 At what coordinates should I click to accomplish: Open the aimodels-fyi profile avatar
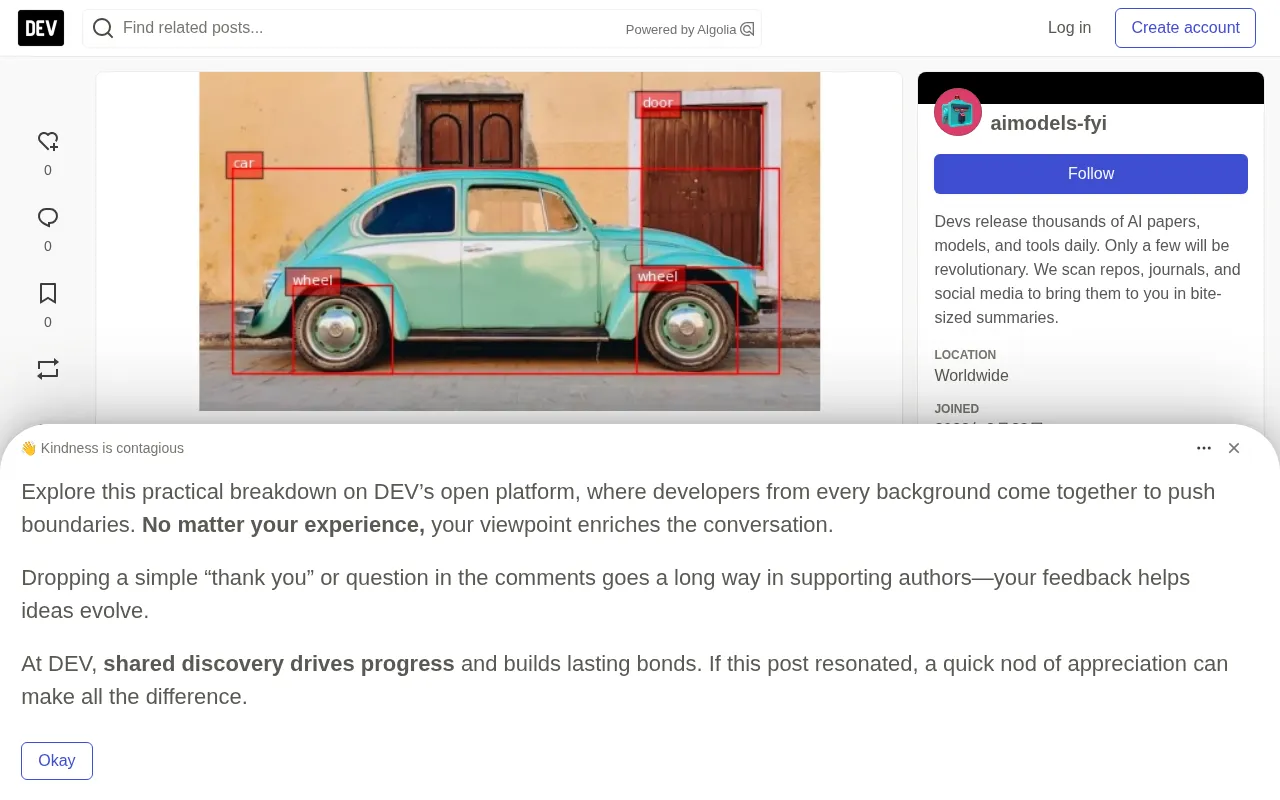[x=958, y=112]
